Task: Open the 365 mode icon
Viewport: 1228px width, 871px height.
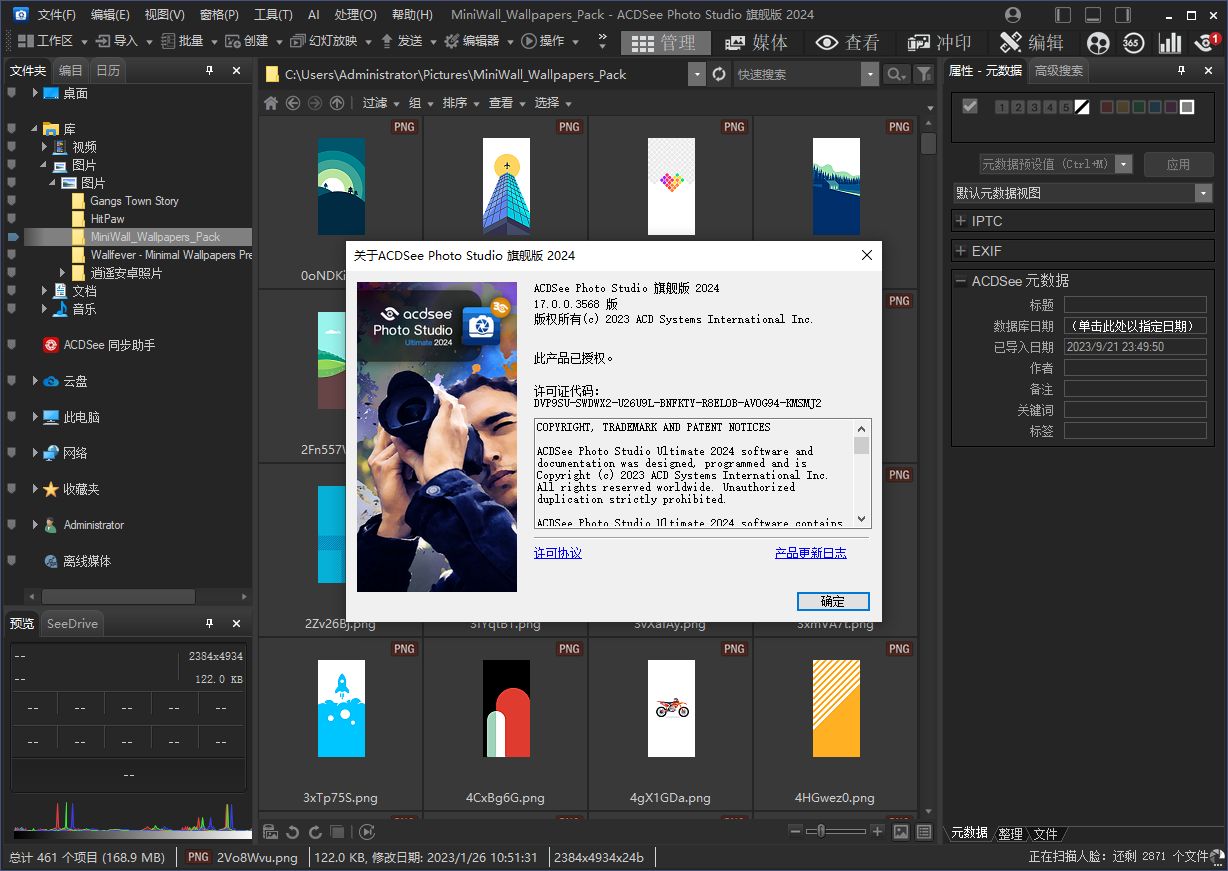Action: (1133, 42)
